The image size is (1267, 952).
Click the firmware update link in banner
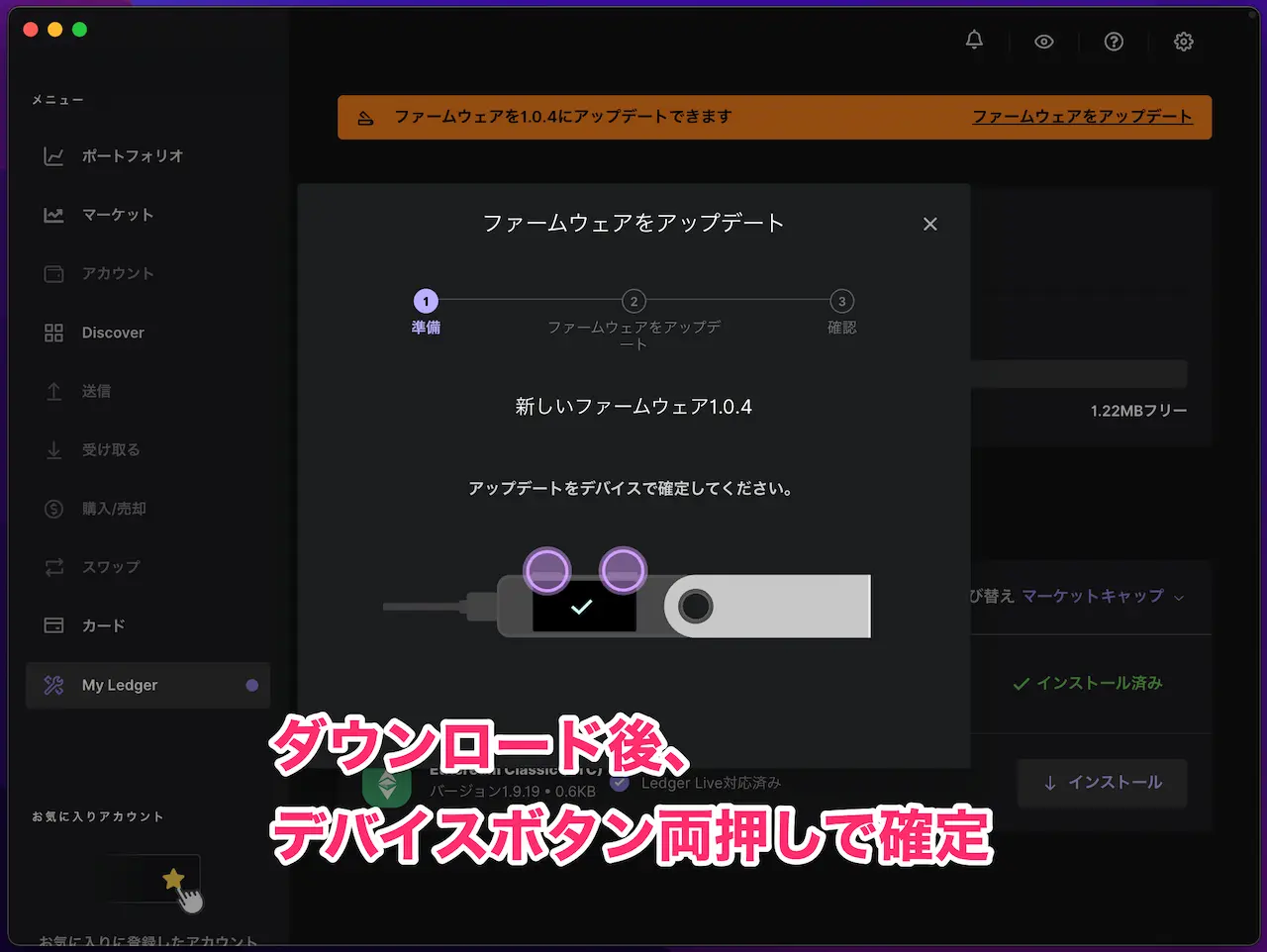[1082, 117]
